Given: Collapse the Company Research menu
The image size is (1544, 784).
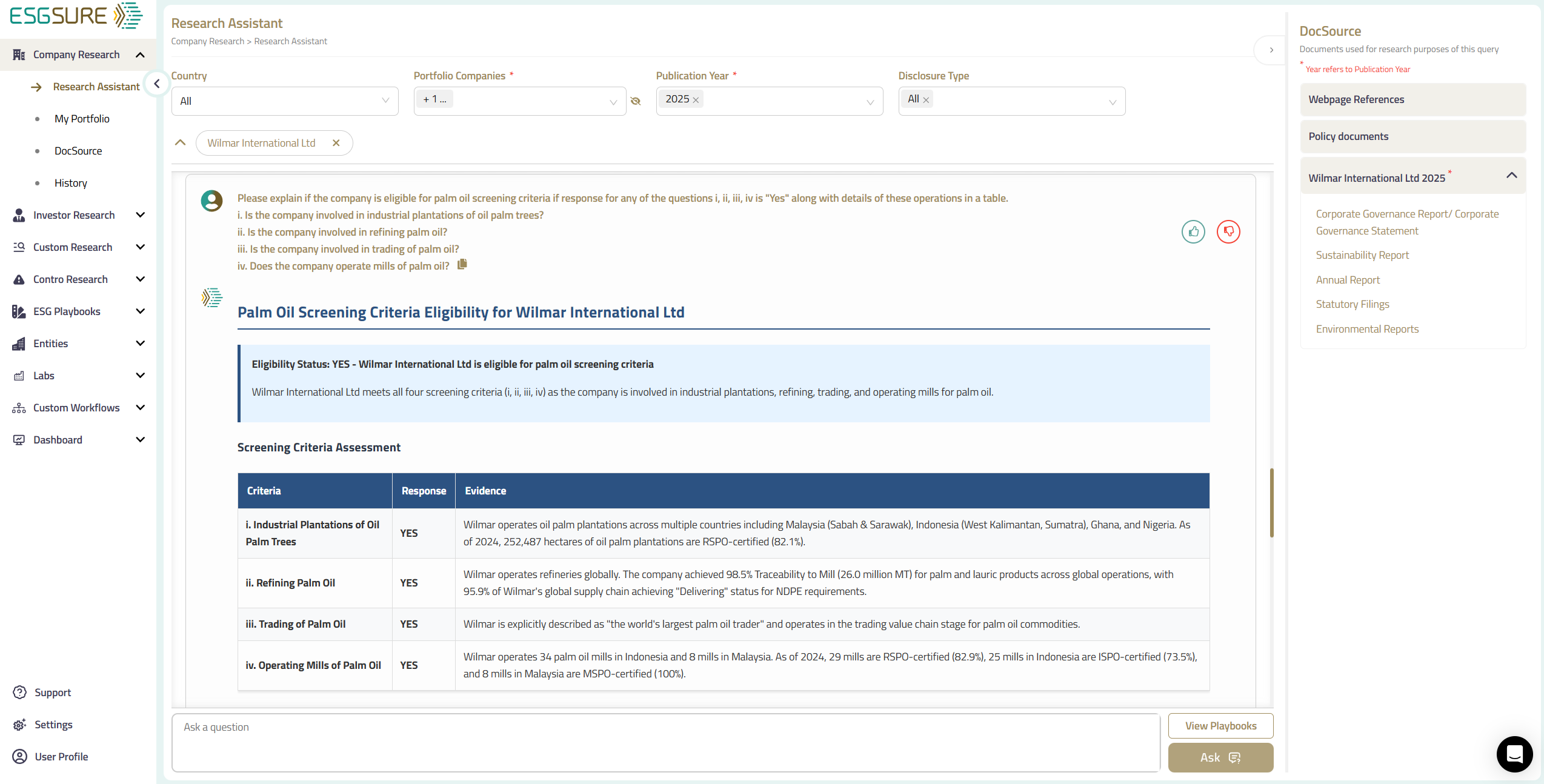Looking at the screenshot, I should point(141,55).
